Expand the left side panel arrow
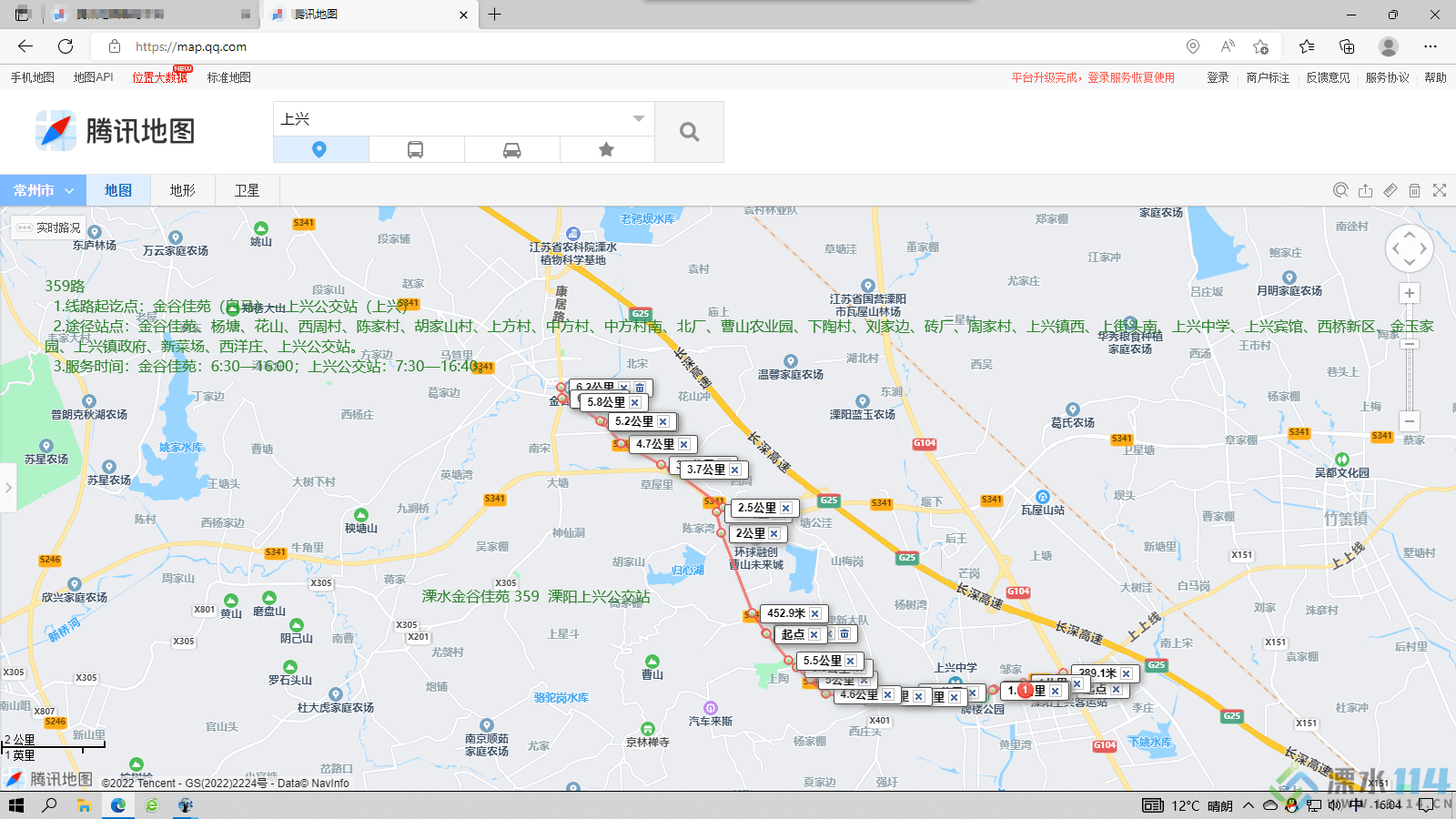1456x819 pixels. [x=8, y=488]
